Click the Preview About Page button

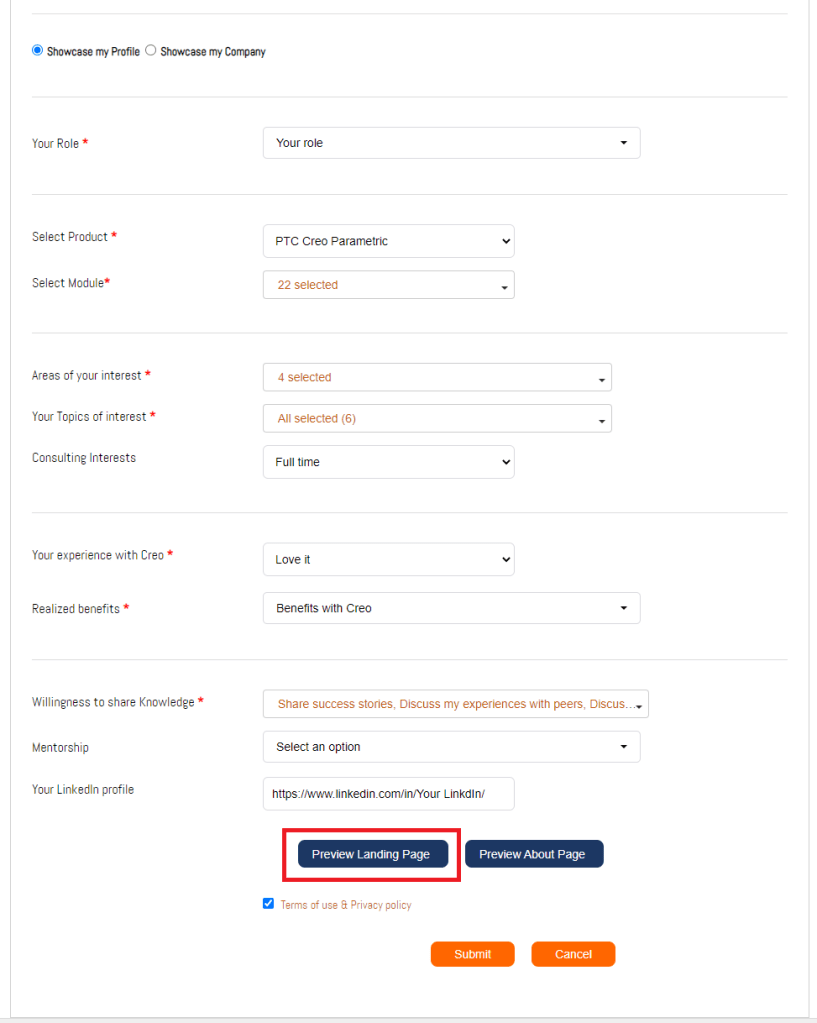534,854
